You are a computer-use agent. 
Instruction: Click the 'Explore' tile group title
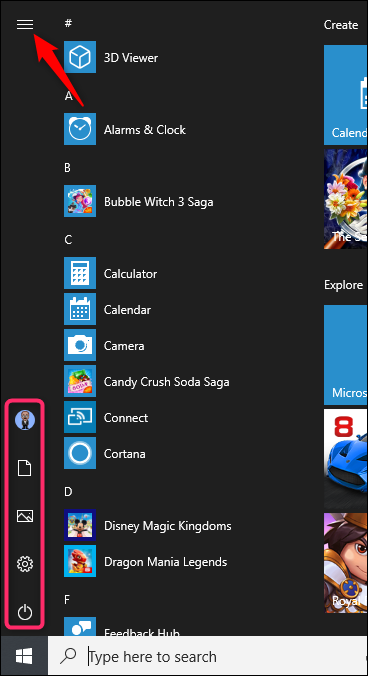point(343,285)
